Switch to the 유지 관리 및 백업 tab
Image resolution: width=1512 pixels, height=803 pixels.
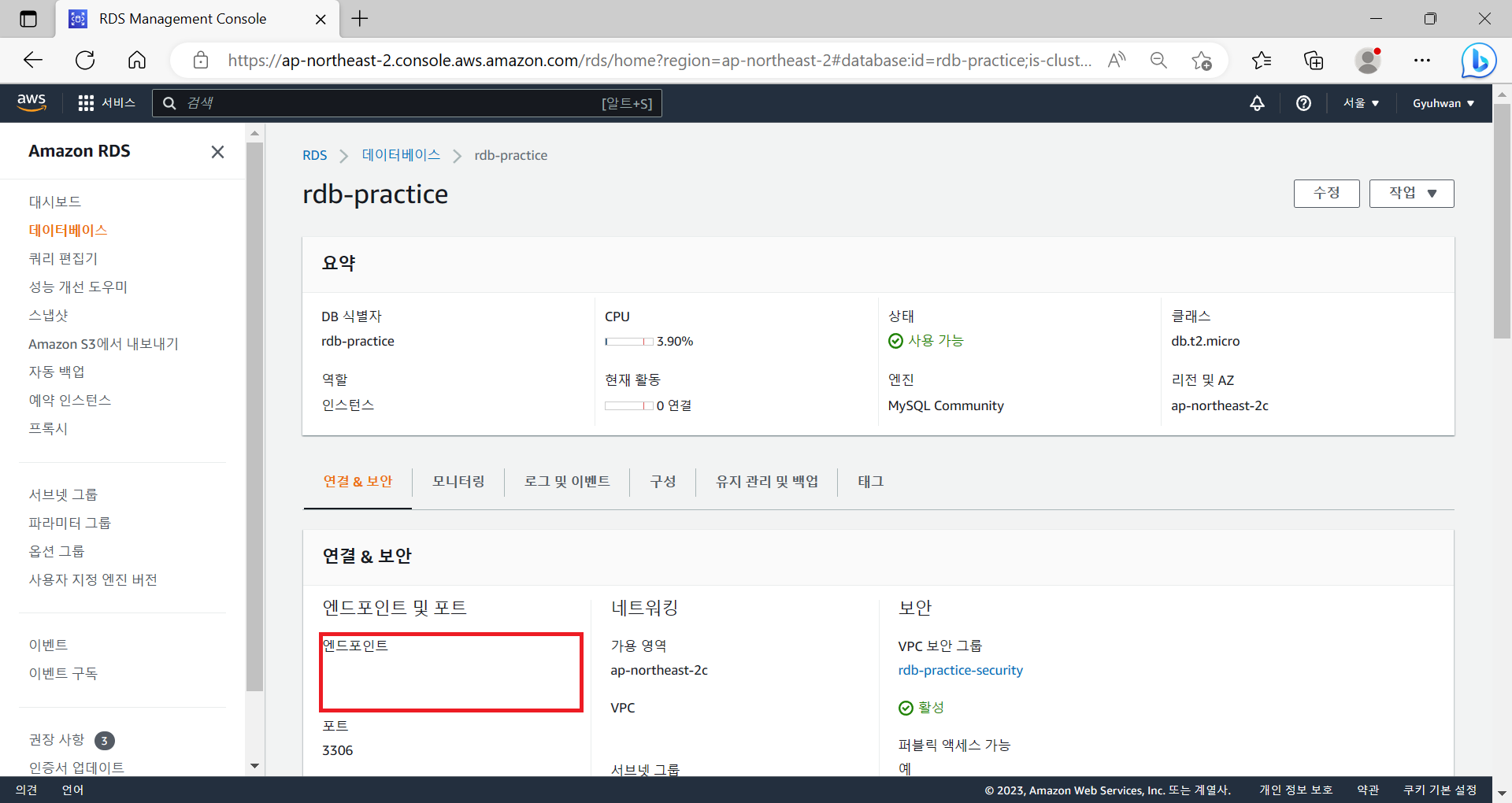click(767, 481)
